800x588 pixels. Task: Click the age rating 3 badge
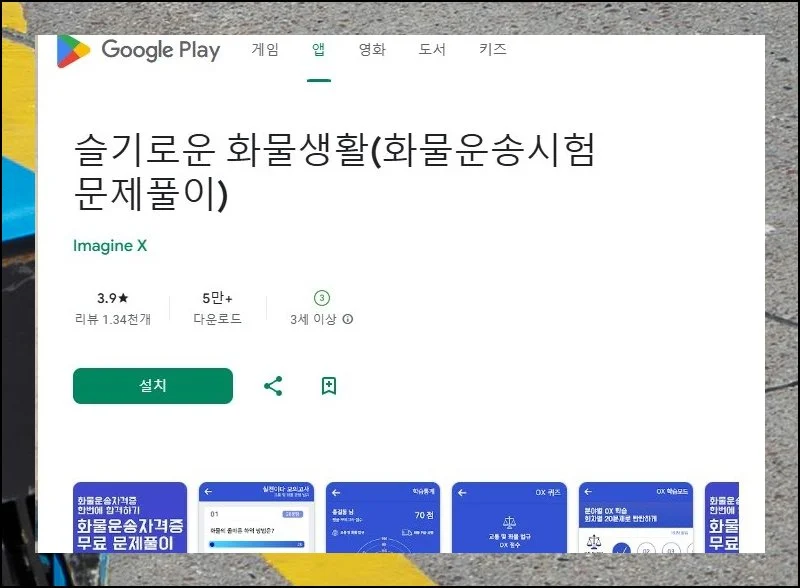[x=322, y=298]
